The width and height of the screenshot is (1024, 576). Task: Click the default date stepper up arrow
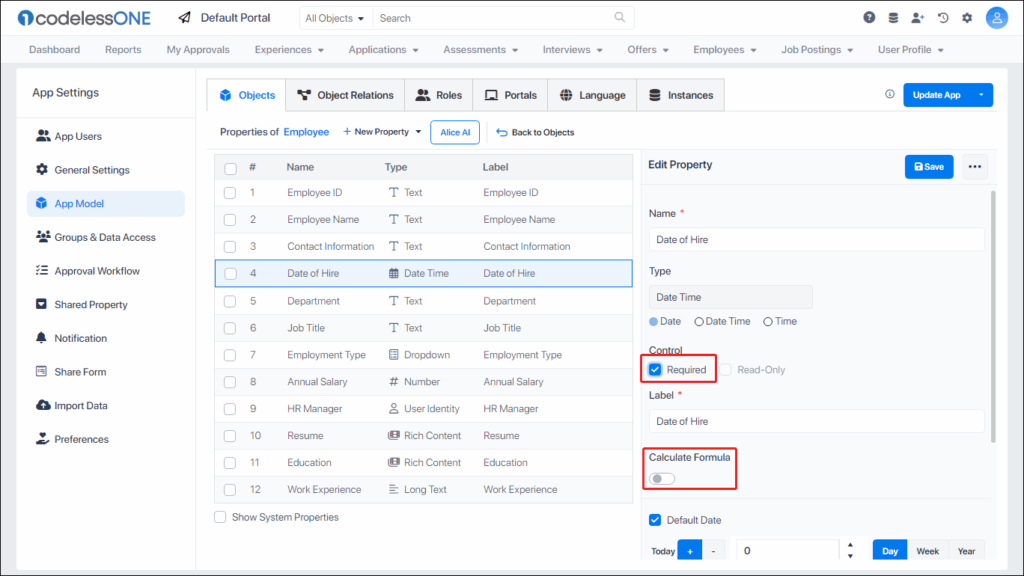(849, 545)
